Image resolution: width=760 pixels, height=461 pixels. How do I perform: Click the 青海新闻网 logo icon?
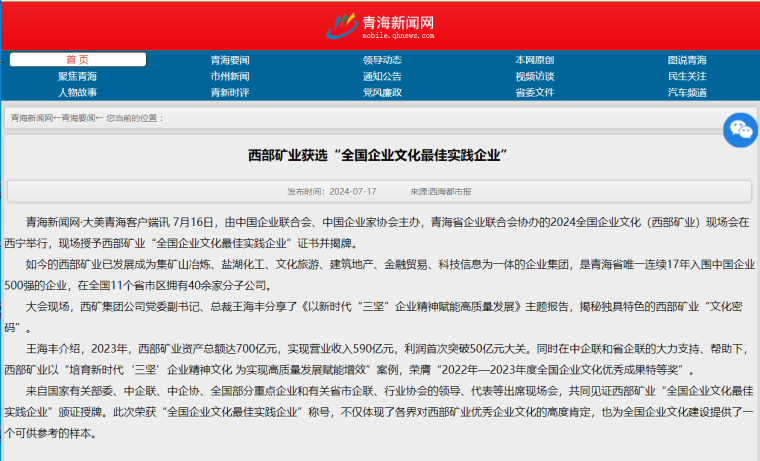coord(343,24)
